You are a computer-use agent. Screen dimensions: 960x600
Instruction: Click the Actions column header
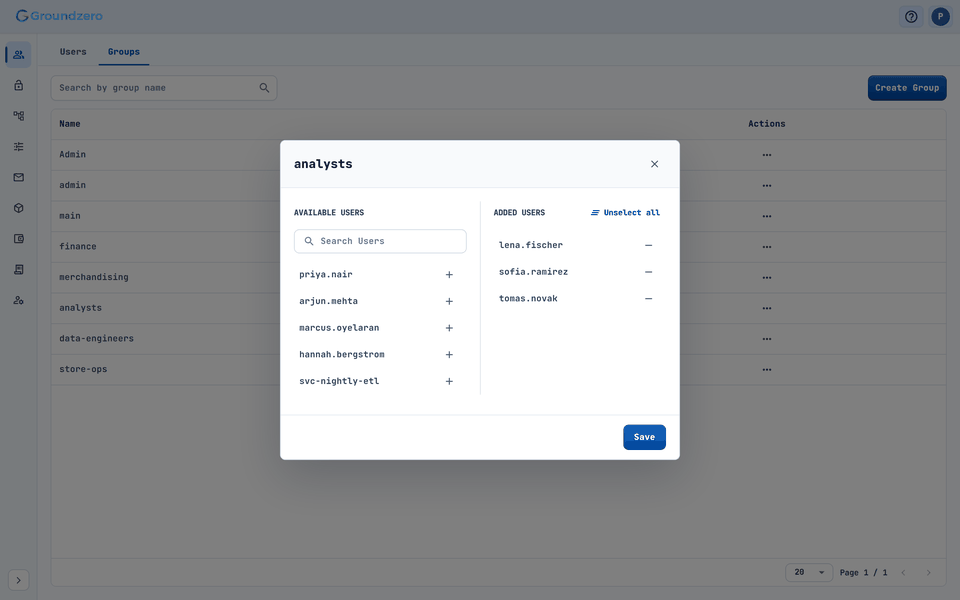click(x=767, y=124)
